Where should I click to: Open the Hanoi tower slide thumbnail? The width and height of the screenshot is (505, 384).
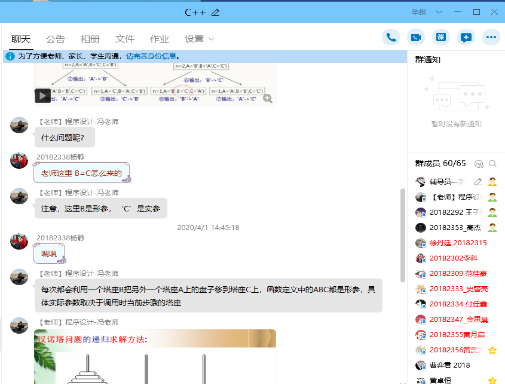tap(155, 356)
